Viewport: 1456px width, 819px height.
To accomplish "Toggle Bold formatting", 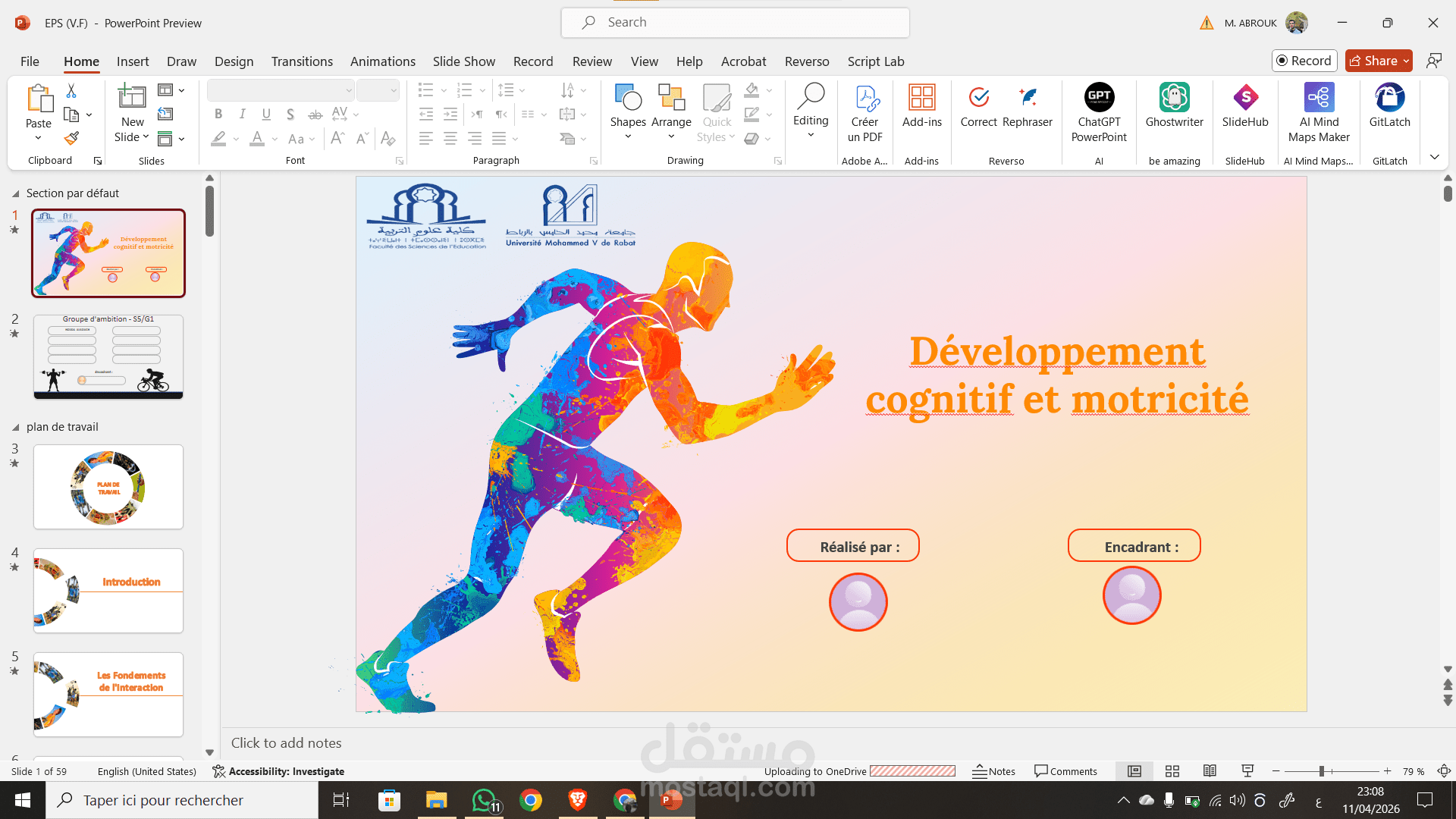I will coord(218,115).
